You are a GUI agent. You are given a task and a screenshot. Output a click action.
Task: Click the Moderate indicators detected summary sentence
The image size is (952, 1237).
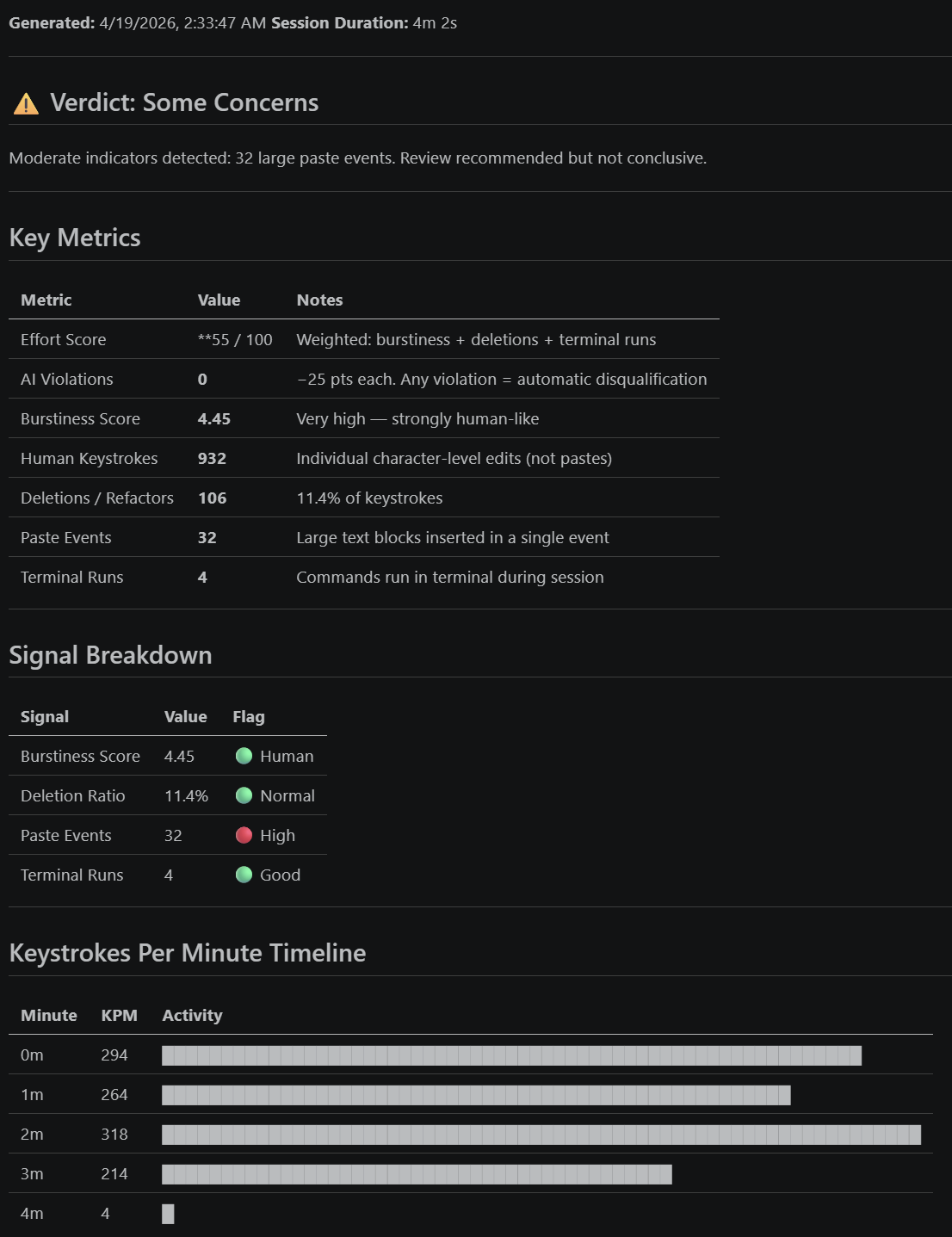(x=358, y=158)
